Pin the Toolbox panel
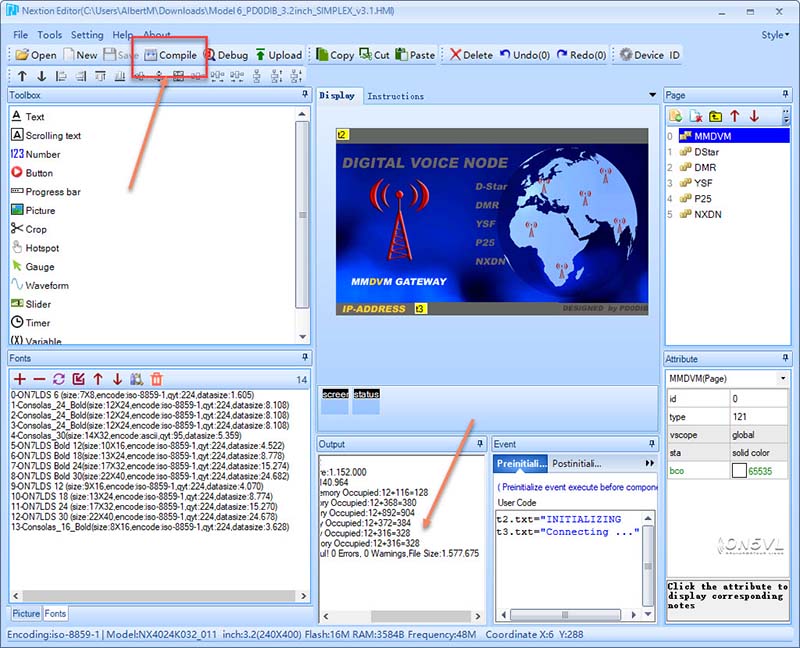This screenshot has width=800, height=648. tap(305, 94)
